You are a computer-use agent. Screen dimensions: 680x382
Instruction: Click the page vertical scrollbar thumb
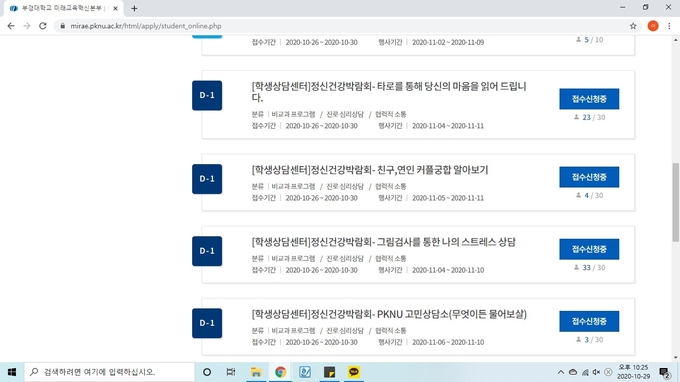676,202
